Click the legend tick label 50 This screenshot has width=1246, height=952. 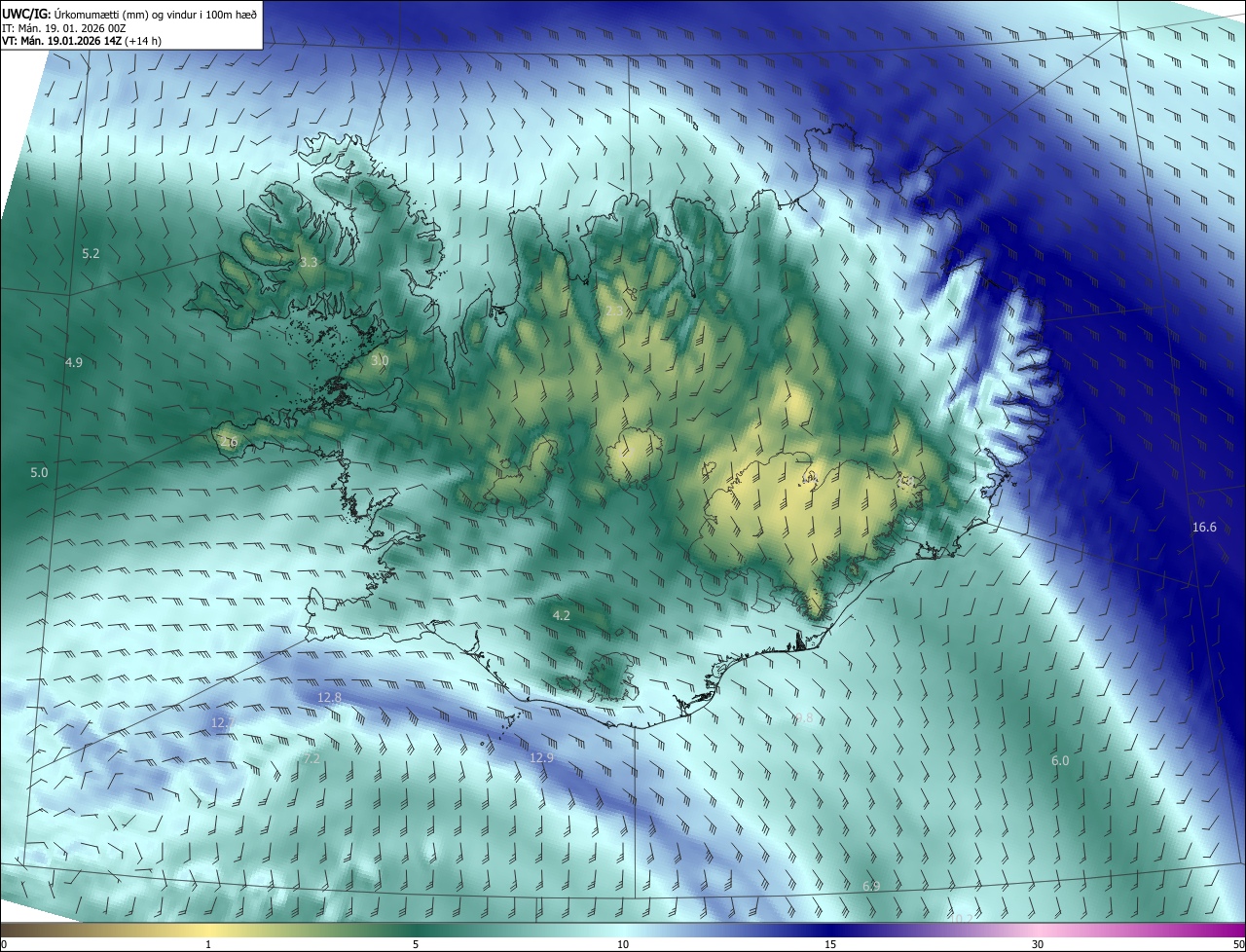point(1238,944)
